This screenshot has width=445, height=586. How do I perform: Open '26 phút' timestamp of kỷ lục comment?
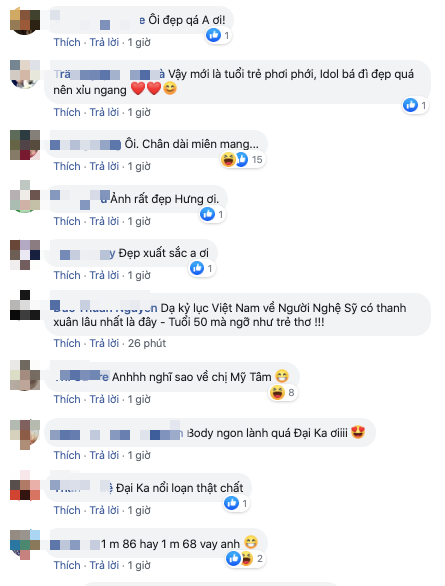tap(147, 343)
